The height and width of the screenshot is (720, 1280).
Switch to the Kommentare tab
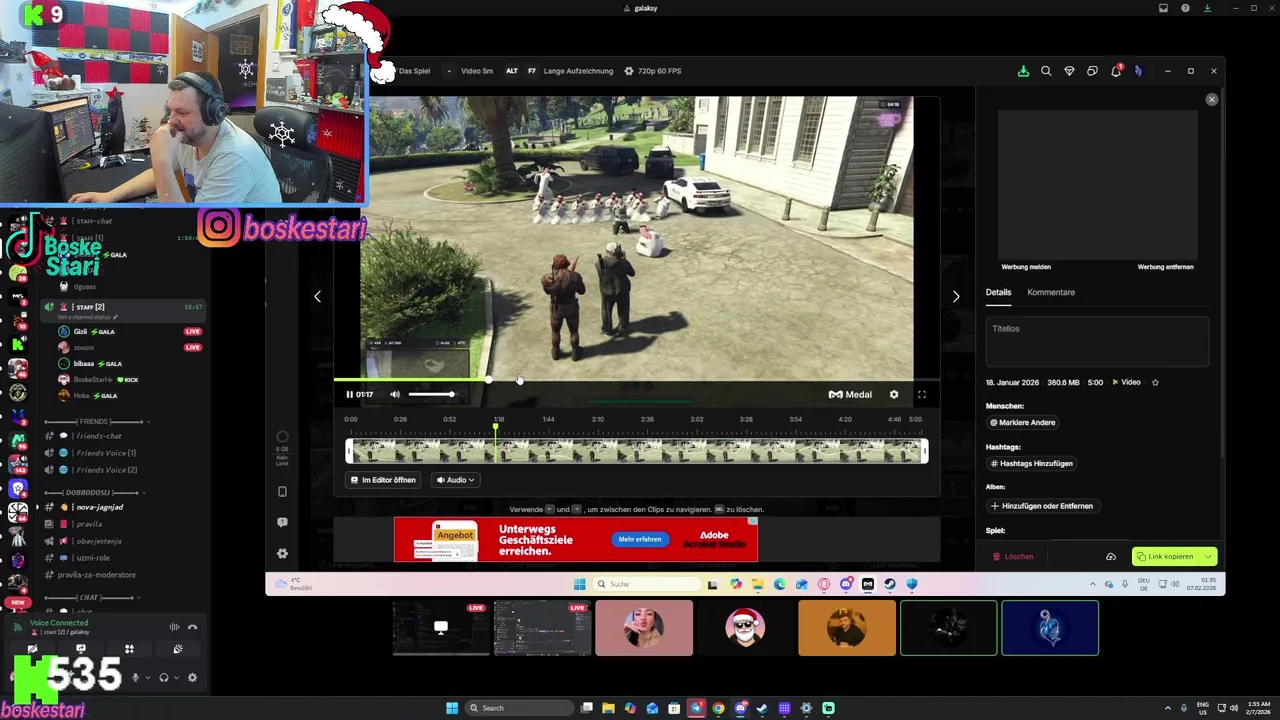(x=1051, y=292)
